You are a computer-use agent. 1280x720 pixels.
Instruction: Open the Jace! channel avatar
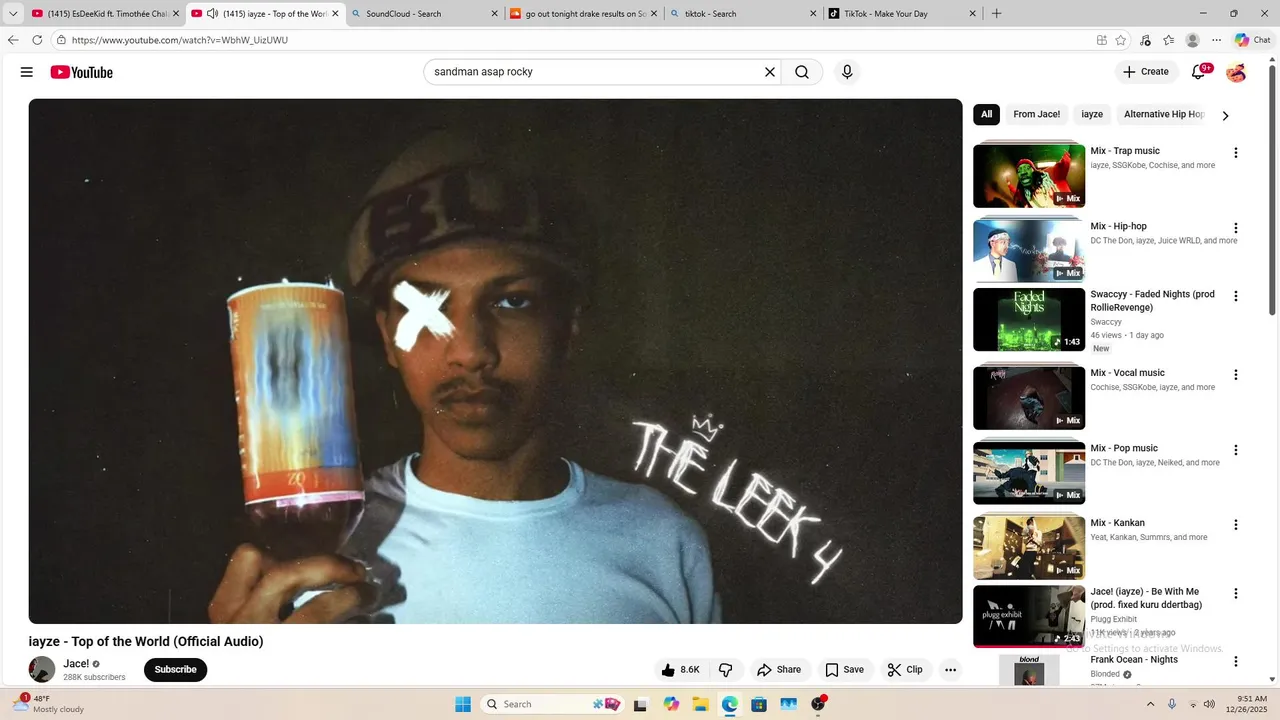42,670
